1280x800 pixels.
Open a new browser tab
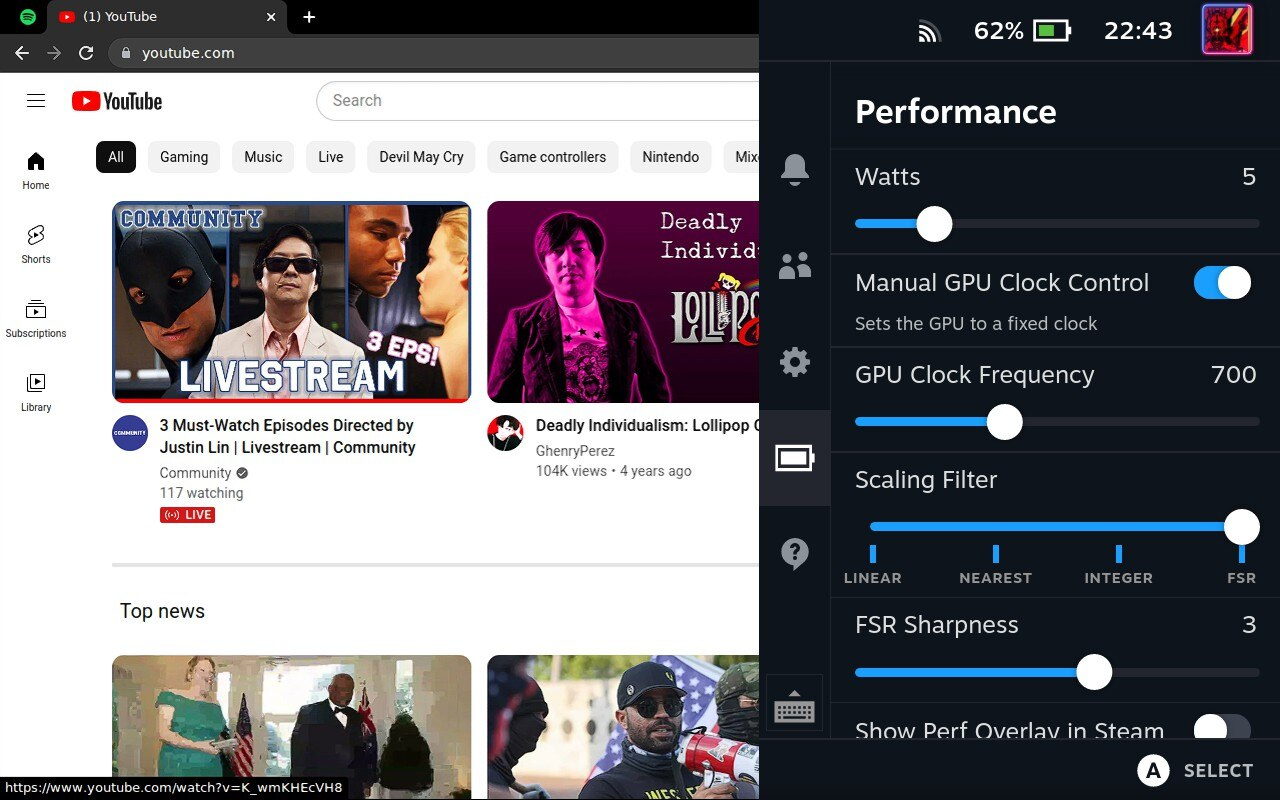tap(309, 17)
